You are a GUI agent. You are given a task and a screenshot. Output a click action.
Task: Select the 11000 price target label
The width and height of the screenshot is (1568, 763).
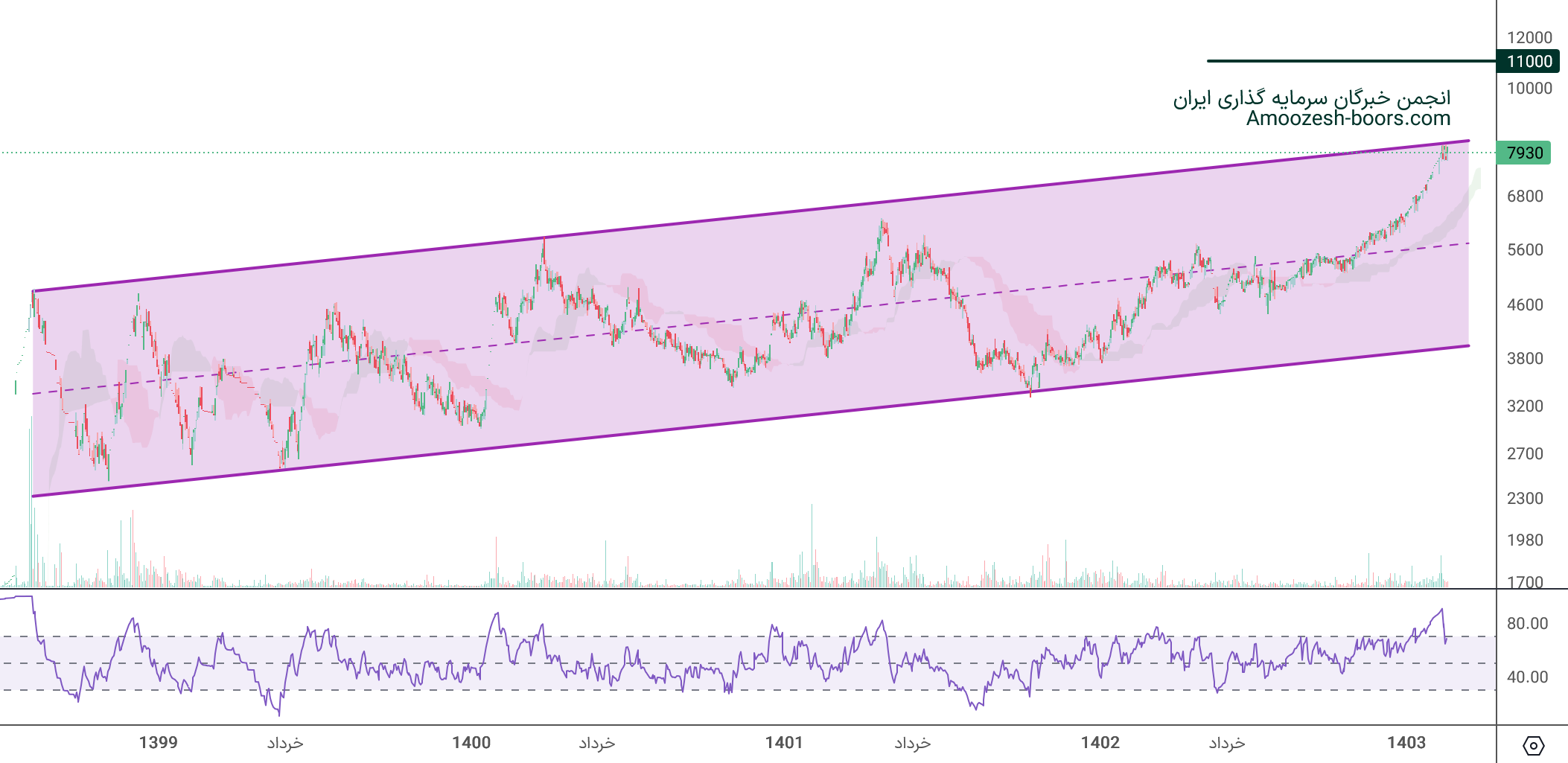(x=1529, y=61)
